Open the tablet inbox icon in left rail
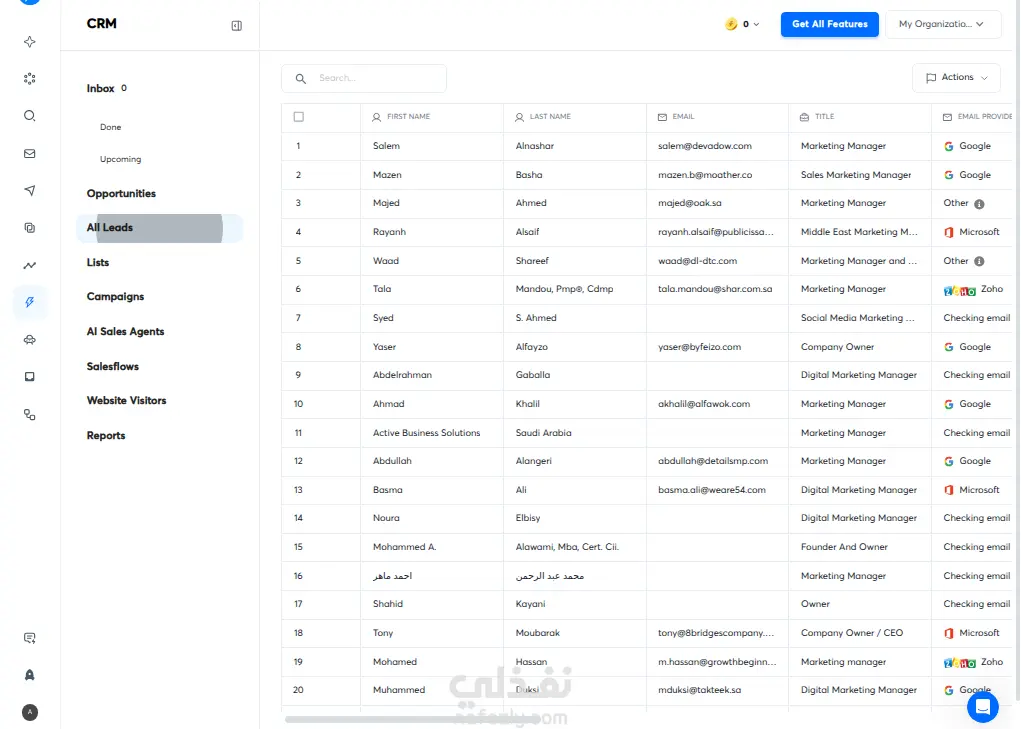1021x729 pixels. (x=29, y=377)
